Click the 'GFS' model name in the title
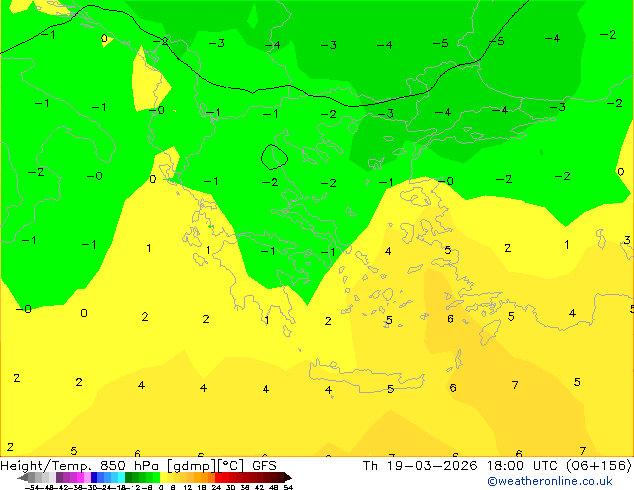Viewport: 634px width, 490px height. point(264,465)
